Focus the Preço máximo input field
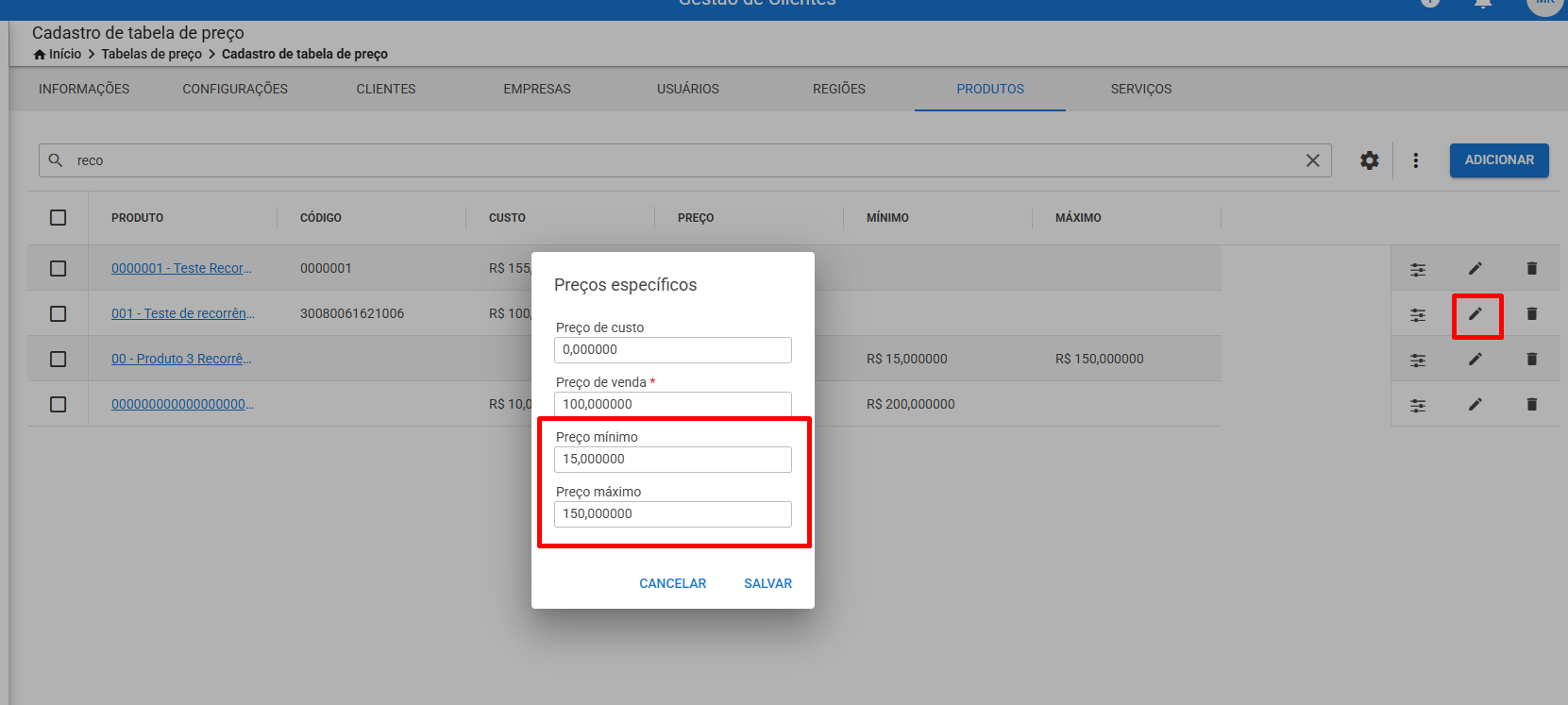The height and width of the screenshot is (705, 1568). pos(673,514)
